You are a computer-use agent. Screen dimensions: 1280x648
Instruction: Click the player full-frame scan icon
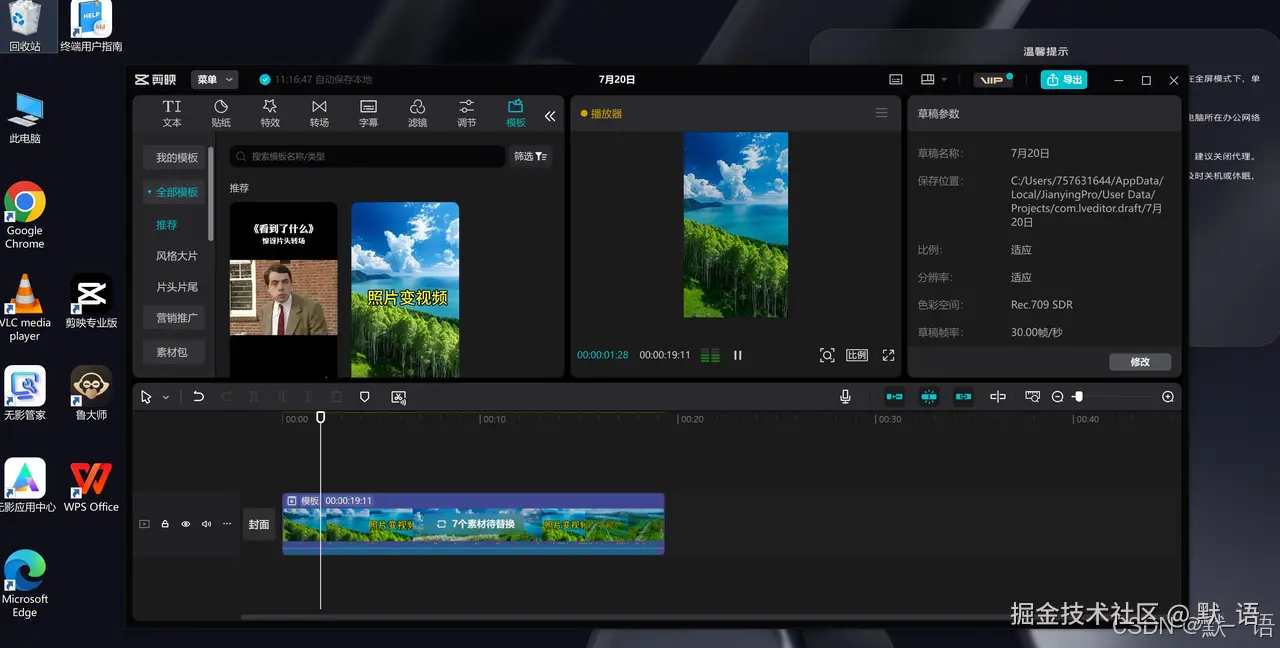pos(827,355)
